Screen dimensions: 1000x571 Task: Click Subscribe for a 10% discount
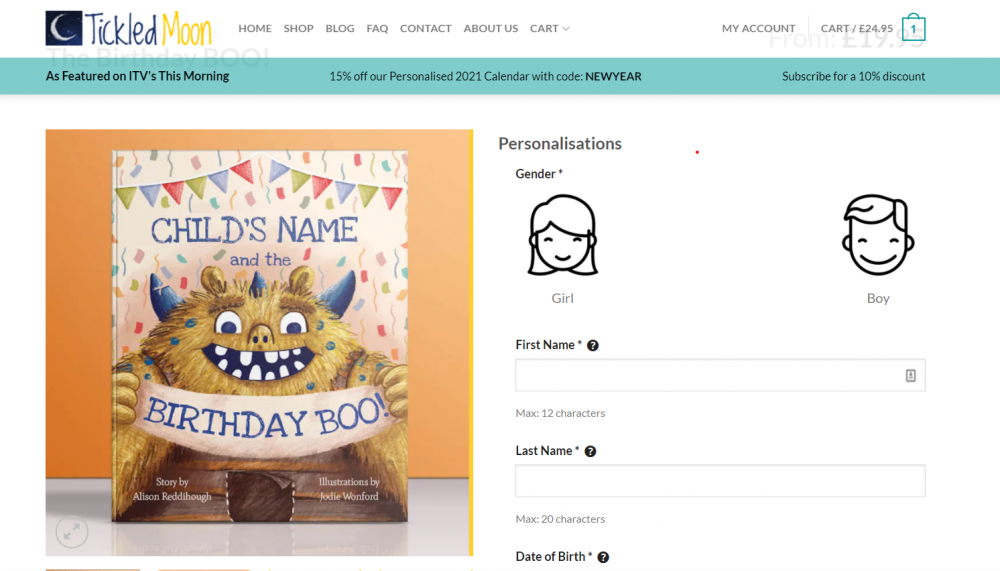coord(853,76)
